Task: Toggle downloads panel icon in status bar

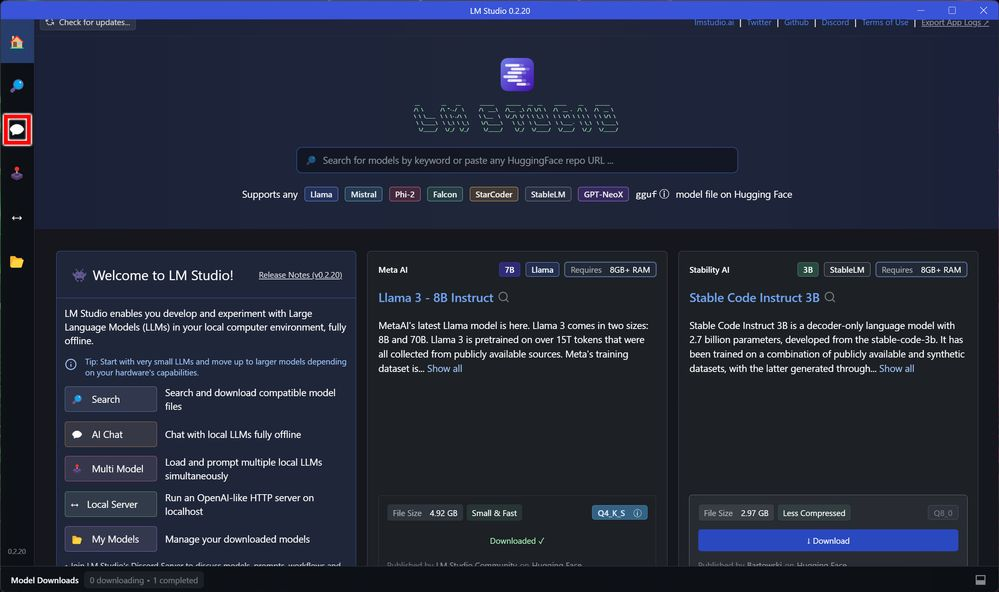Action: coord(981,580)
